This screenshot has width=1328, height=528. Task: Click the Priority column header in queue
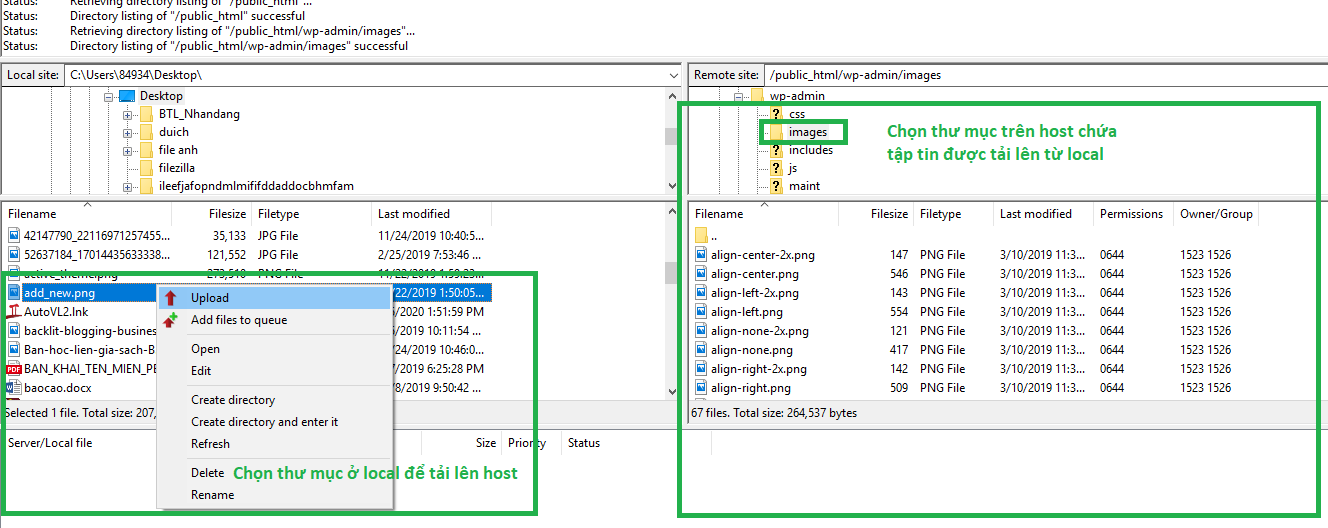click(x=530, y=443)
